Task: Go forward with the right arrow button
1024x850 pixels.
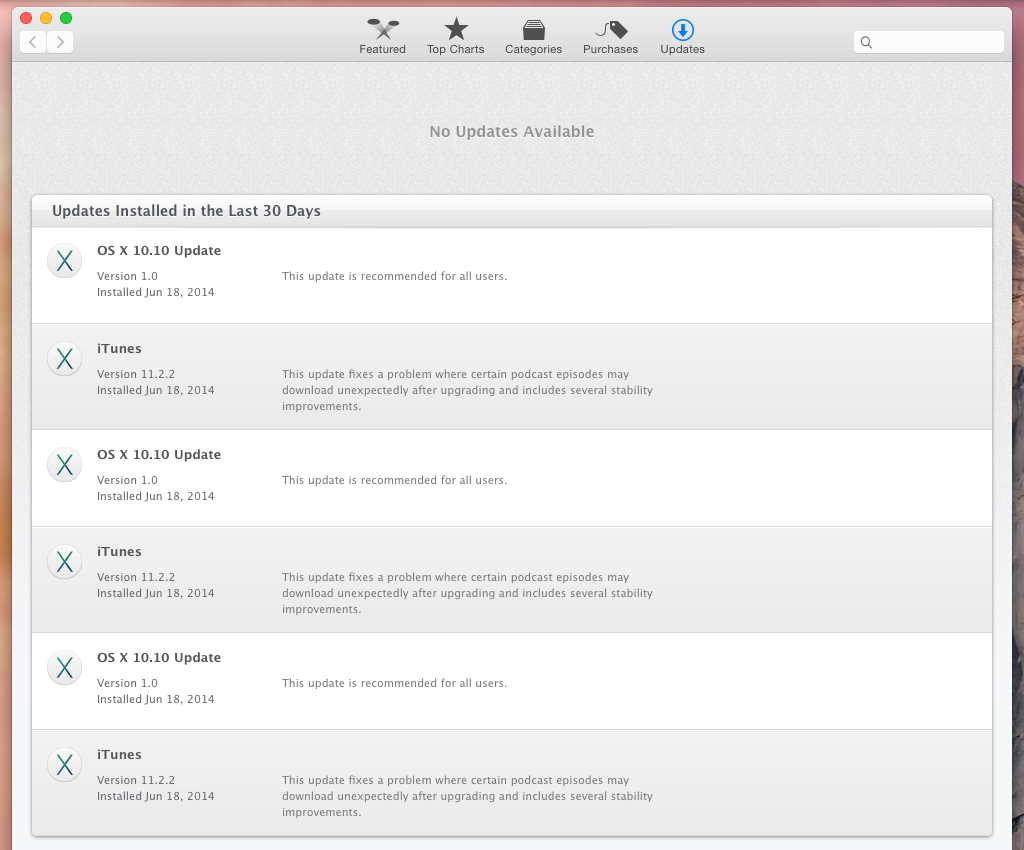Action: tap(60, 42)
